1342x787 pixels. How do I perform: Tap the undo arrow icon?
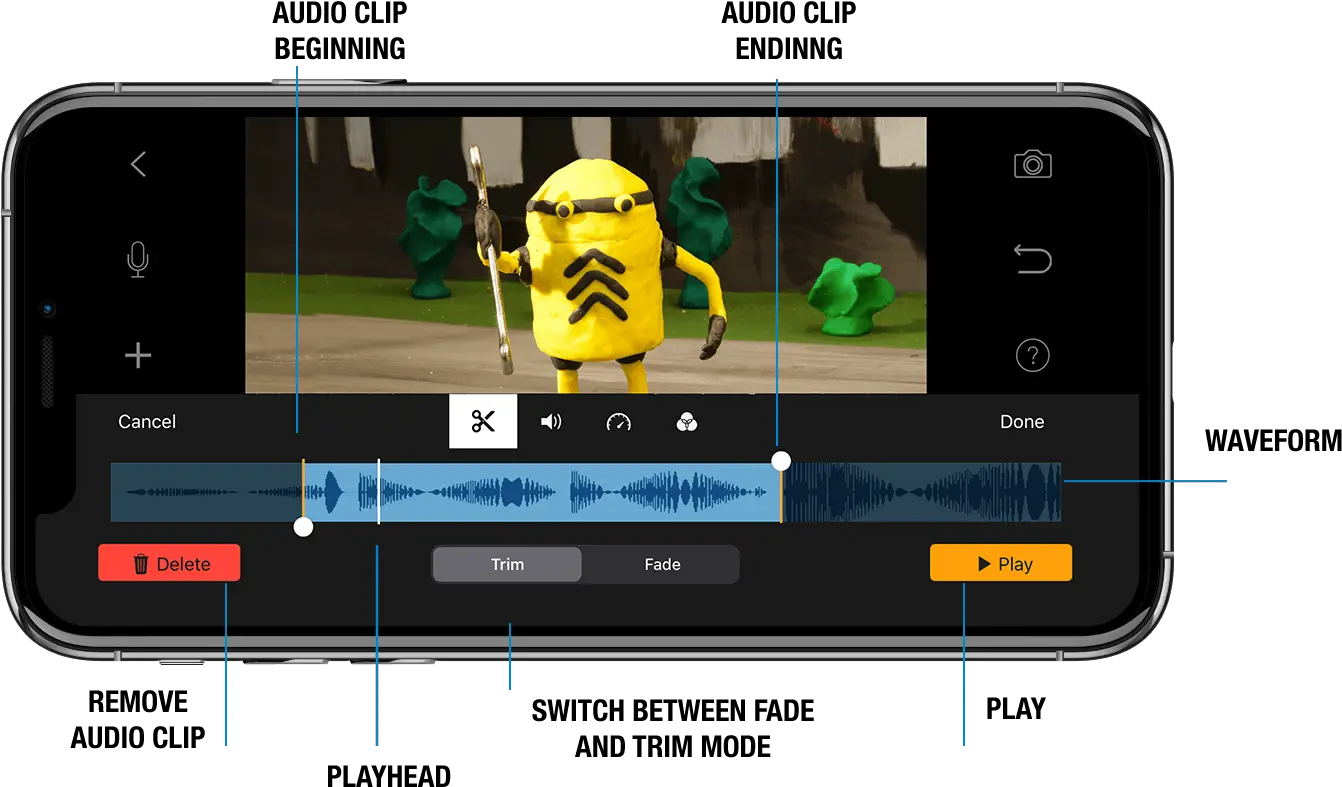click(1032, 259)
